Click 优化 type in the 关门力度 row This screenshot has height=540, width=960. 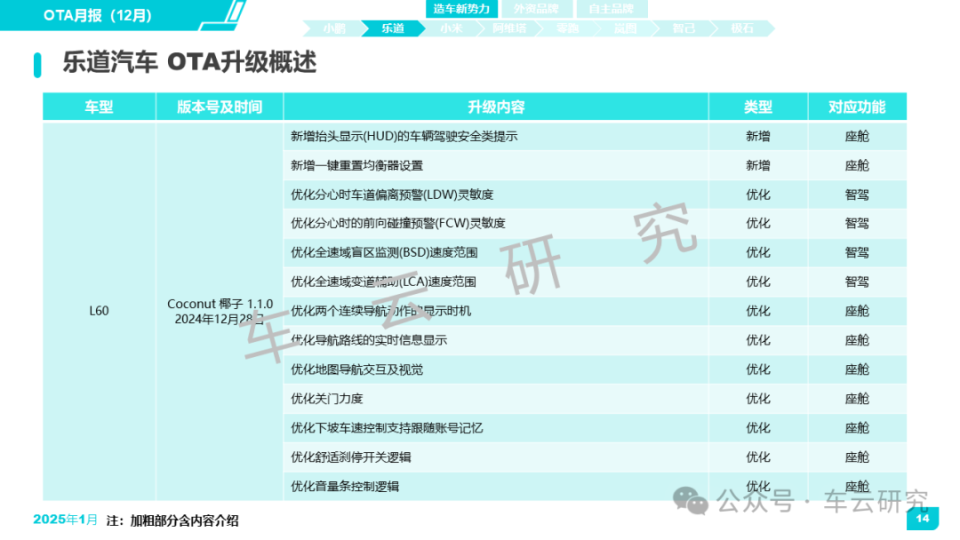pos(758,399)
